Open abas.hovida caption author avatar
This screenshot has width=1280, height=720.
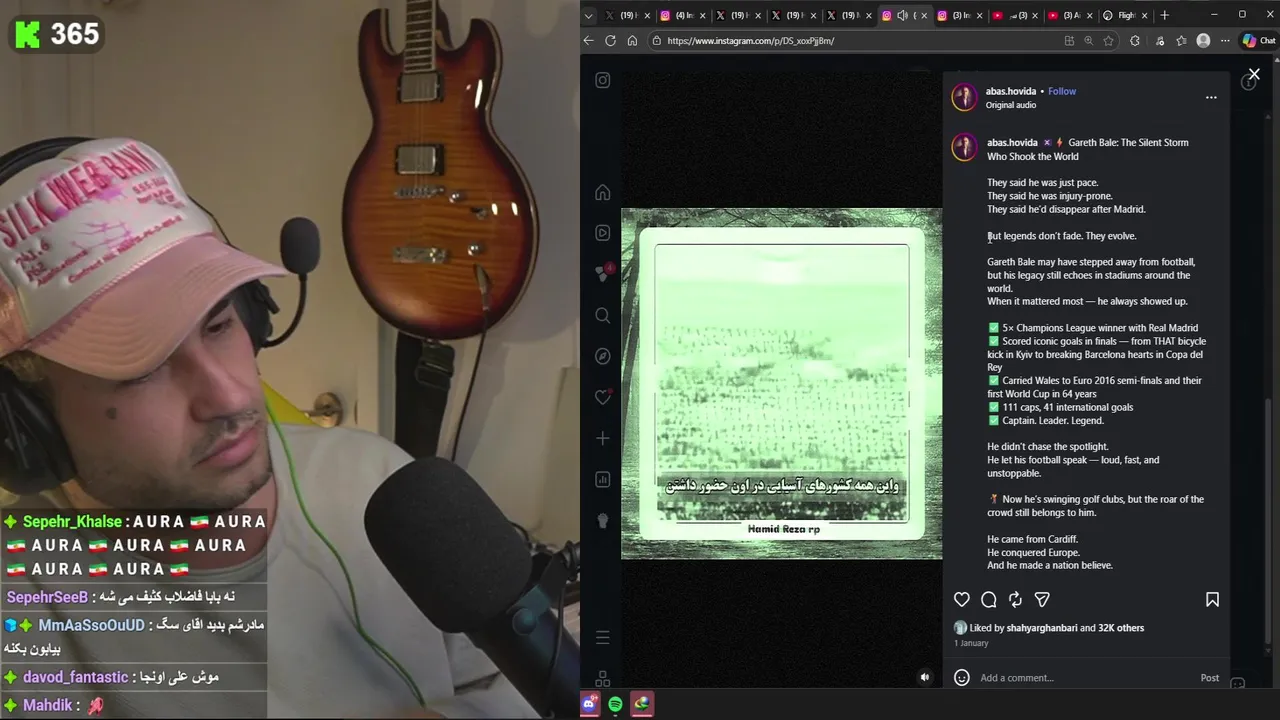click(x=964, y=147)
